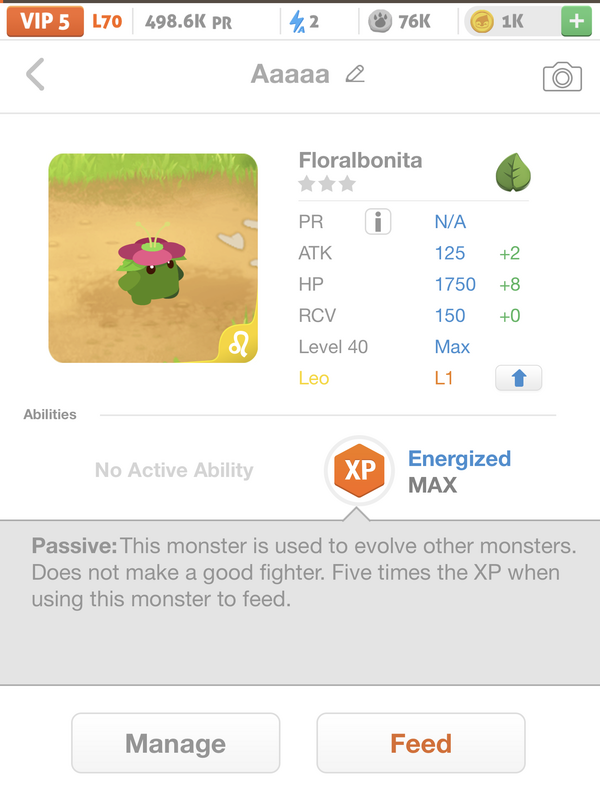Tap the lightning energy counter
Viewport: 600px width, 800px height.
coord(304,21)
